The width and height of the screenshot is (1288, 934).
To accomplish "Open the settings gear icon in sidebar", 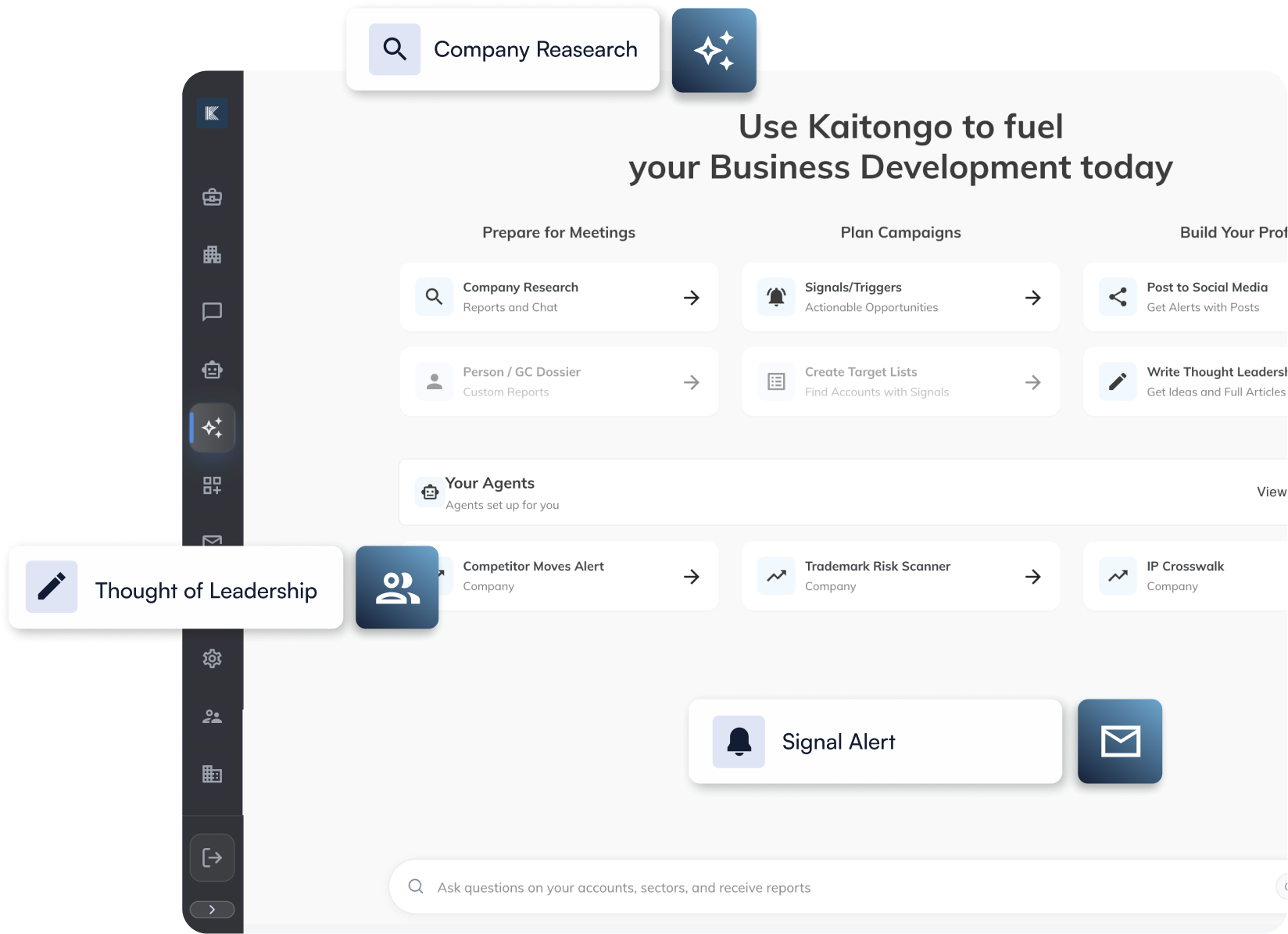I will [x=212, y=659].
